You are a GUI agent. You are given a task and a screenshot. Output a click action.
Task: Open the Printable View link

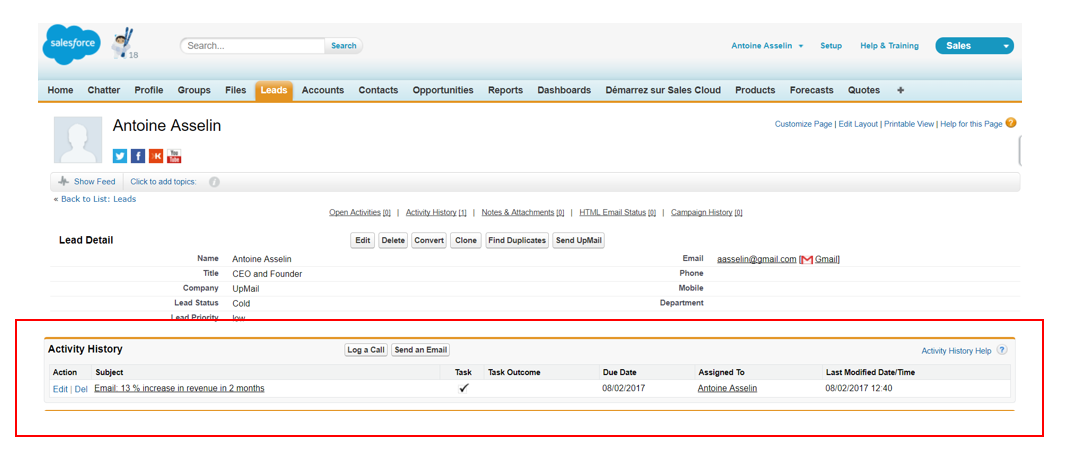coord(909,124)
